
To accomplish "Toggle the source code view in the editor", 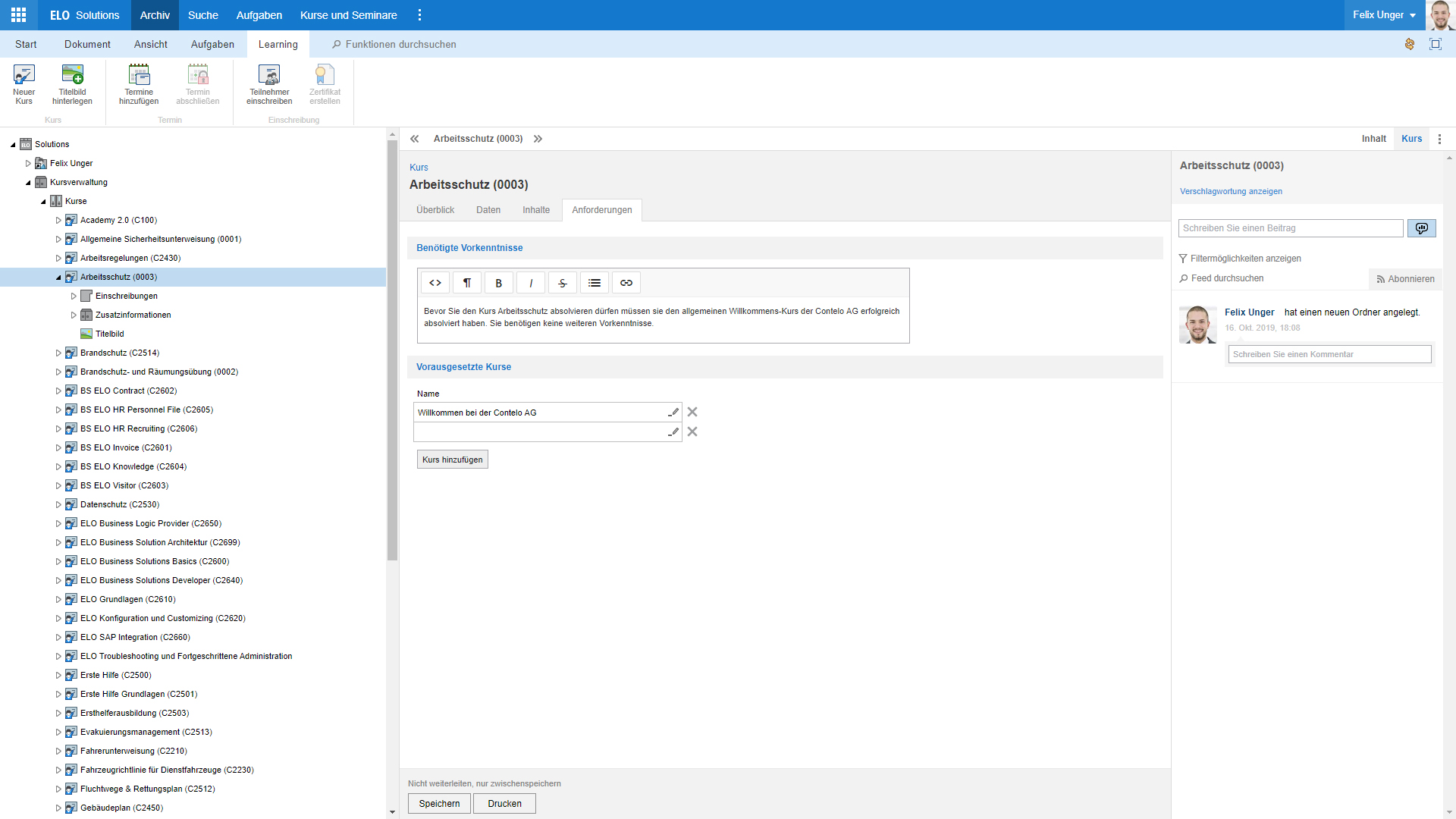I will tap(435, 283).
